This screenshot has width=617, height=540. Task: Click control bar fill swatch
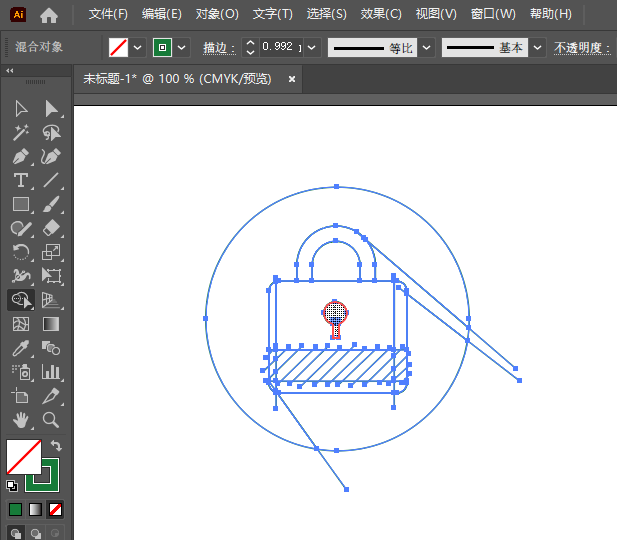click(x=118, y=48)
